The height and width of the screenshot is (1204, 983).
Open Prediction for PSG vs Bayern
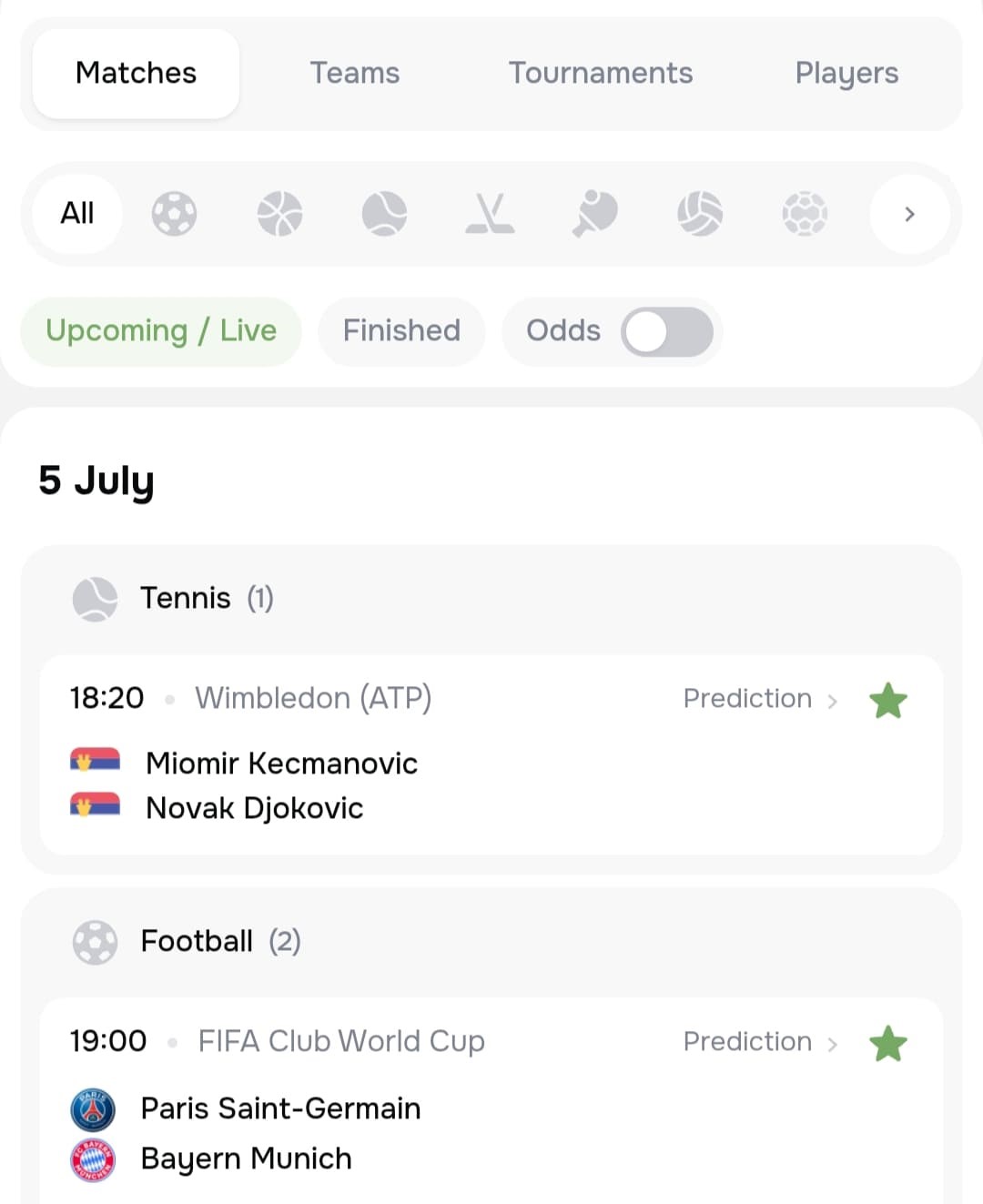[760, 1042]
